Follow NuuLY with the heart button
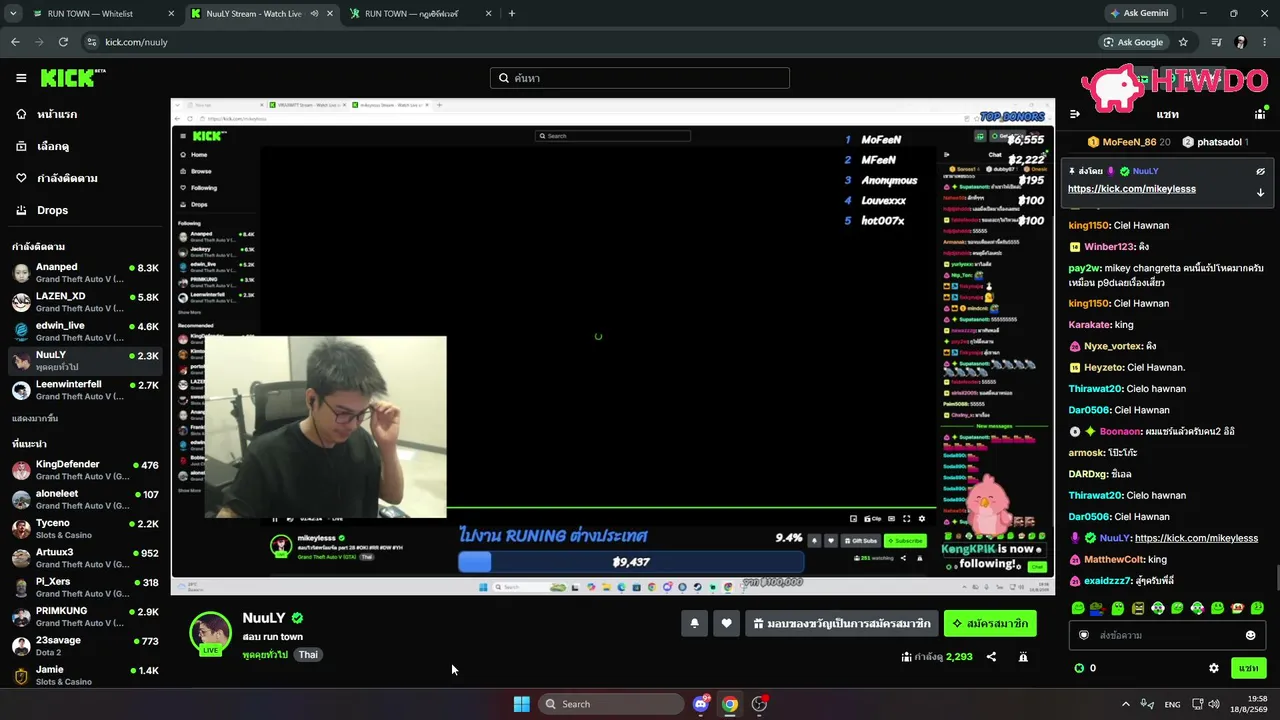Screen dimensions: 1280x720 [726, 623]
